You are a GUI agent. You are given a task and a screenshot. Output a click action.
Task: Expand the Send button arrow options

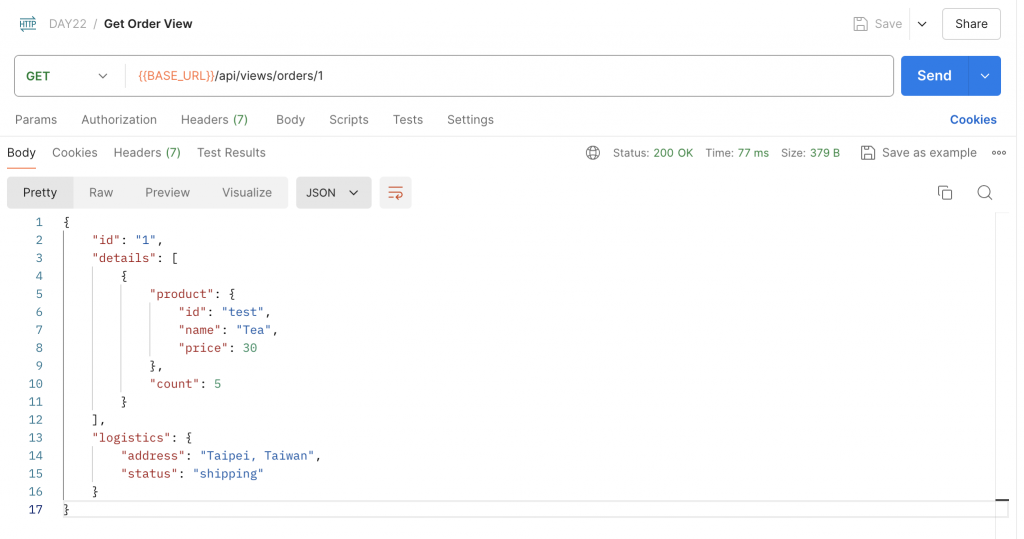[985, 76]
